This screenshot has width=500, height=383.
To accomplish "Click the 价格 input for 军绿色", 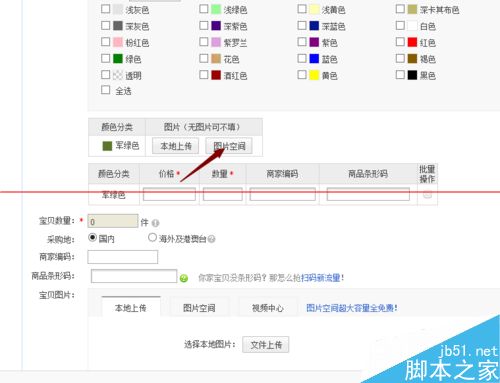I will (169, 194).
